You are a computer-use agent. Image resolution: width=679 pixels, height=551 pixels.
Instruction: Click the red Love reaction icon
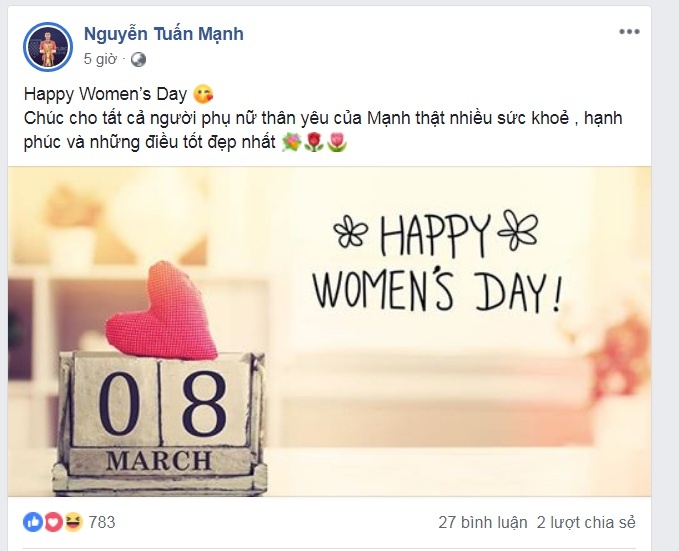[53, 521]
